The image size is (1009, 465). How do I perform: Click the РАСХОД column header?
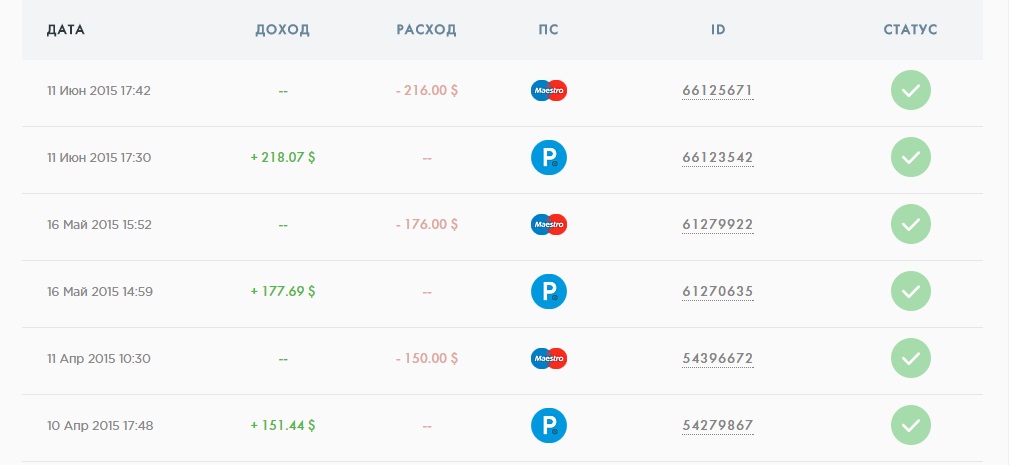[x=426, y=30]
